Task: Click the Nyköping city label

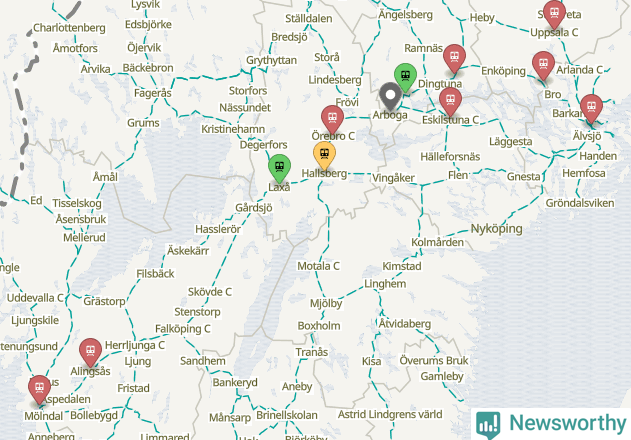Action: [497, 229]
